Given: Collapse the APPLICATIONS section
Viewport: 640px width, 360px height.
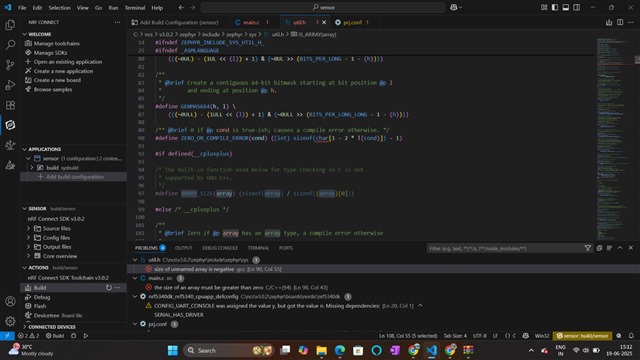Looking at the screenshot, I should 24,149.
